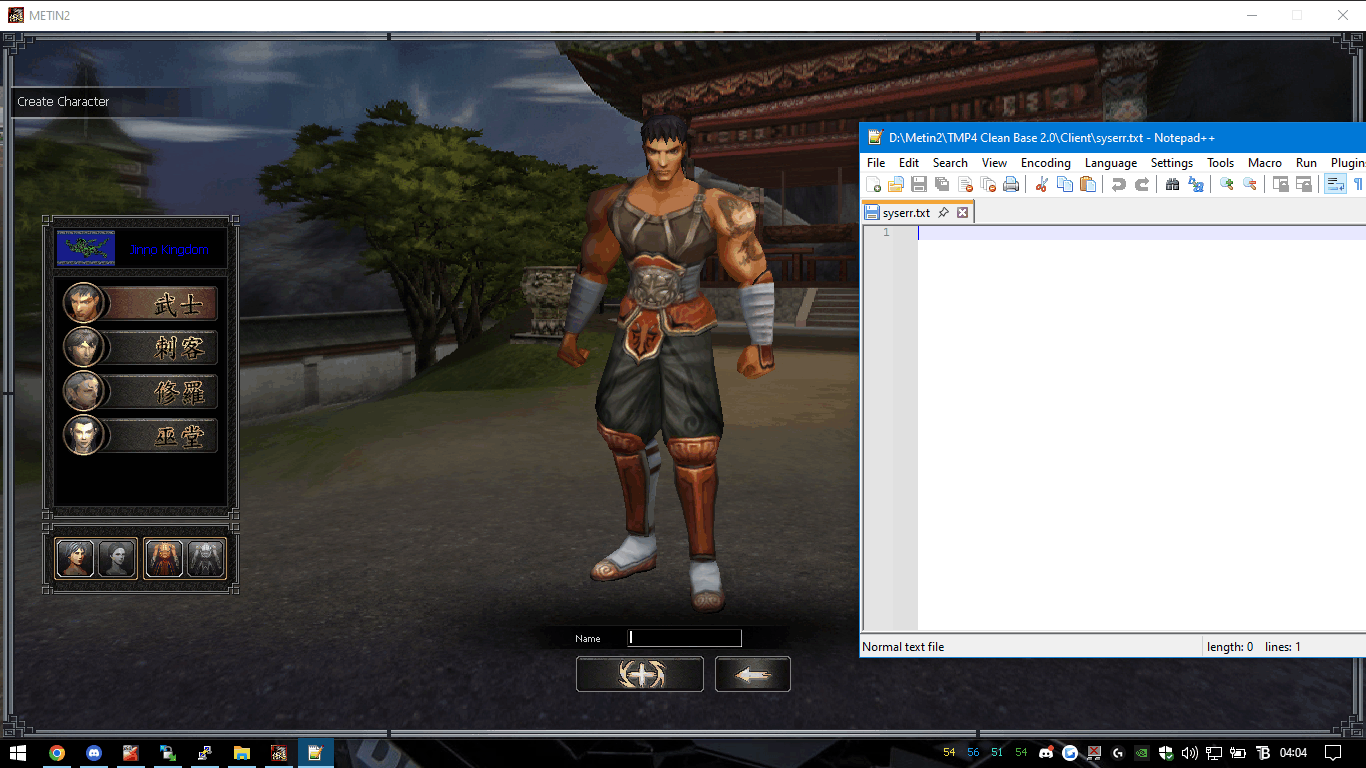Click the Find binoculars icon
The height and width of the screenshot is (768, 1366).
[1172, 184]
